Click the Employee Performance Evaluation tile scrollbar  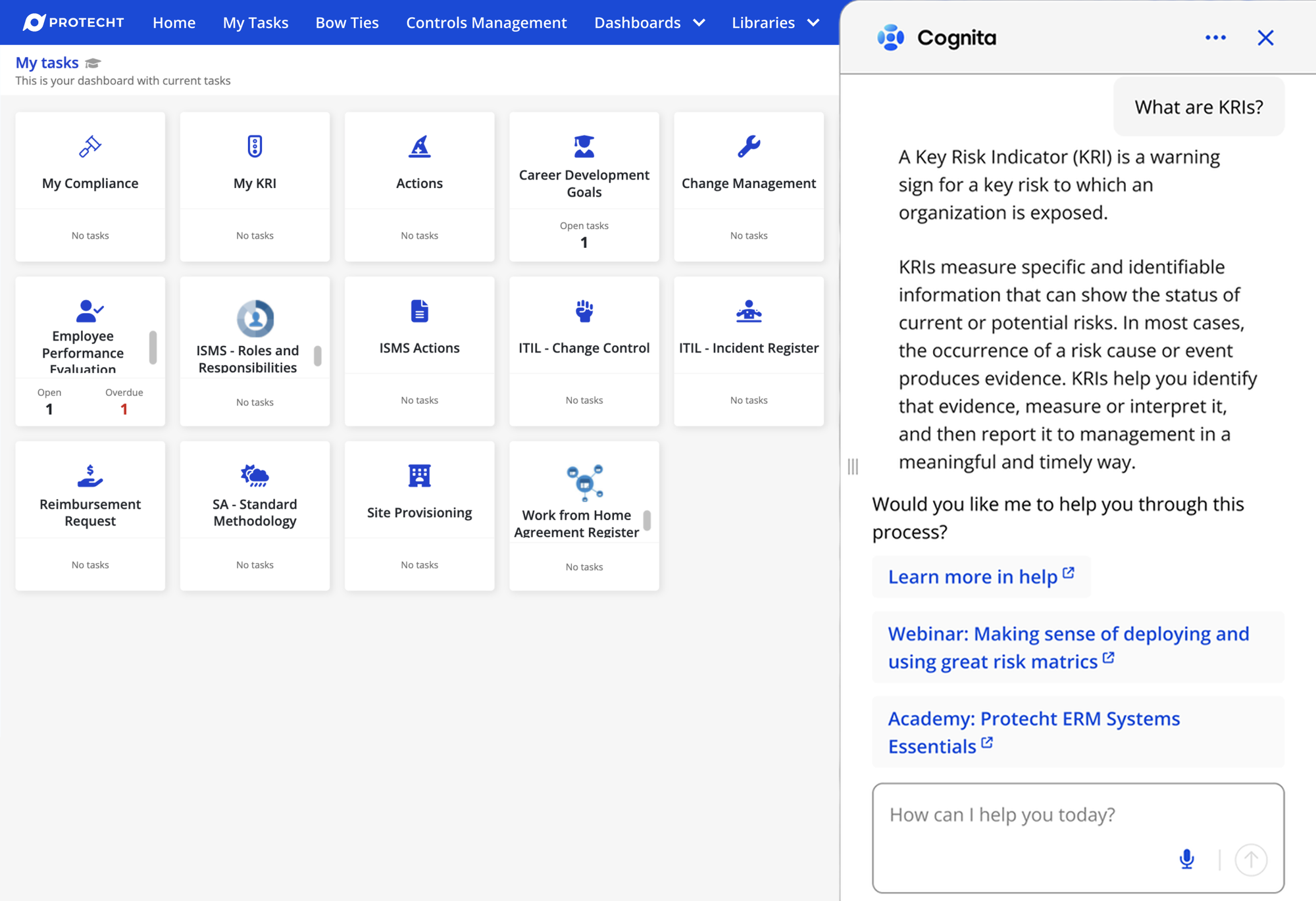(x=153, y=347)
